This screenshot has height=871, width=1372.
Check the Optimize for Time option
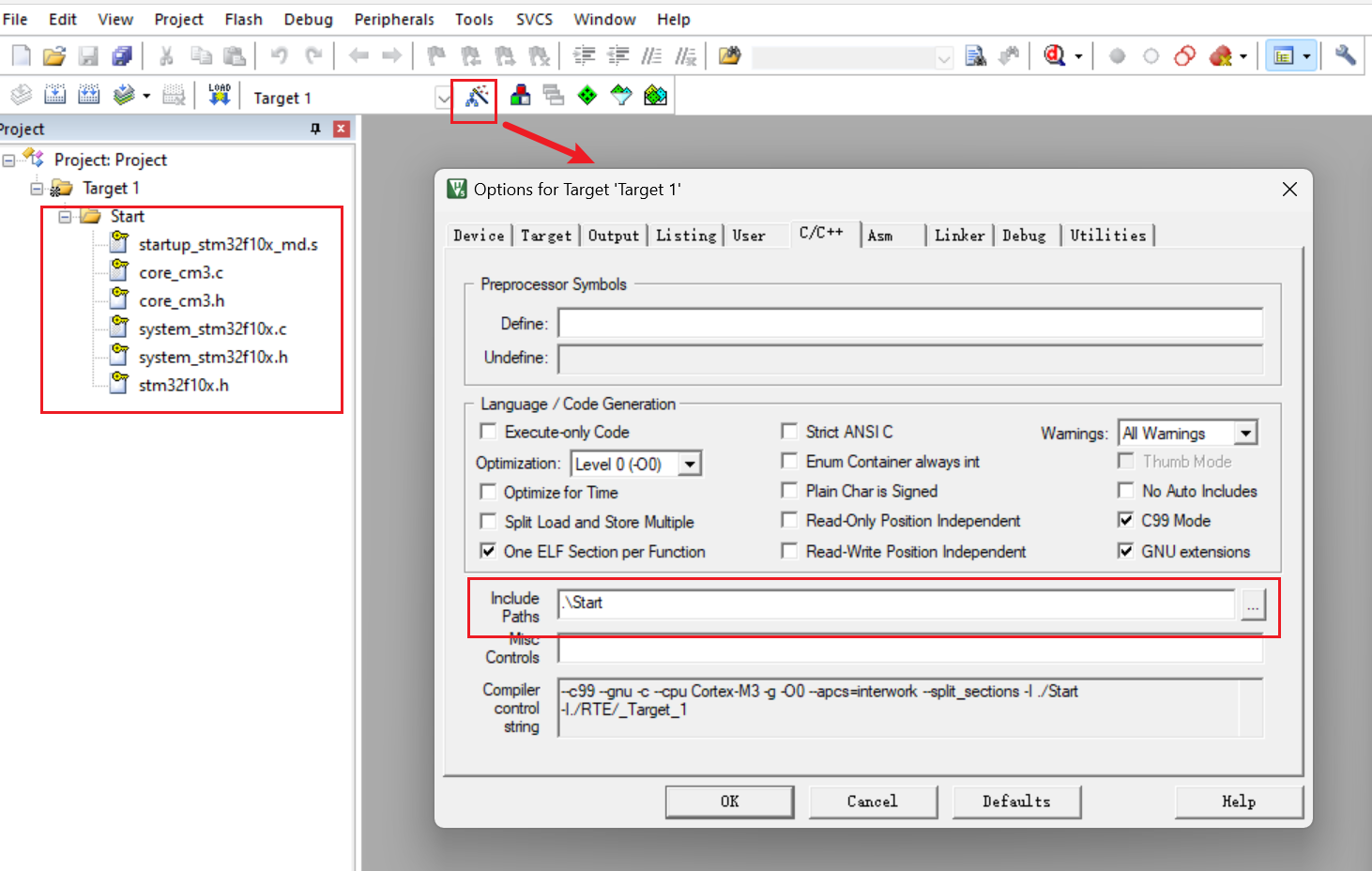pyautogui.click(x=488, y=492)
